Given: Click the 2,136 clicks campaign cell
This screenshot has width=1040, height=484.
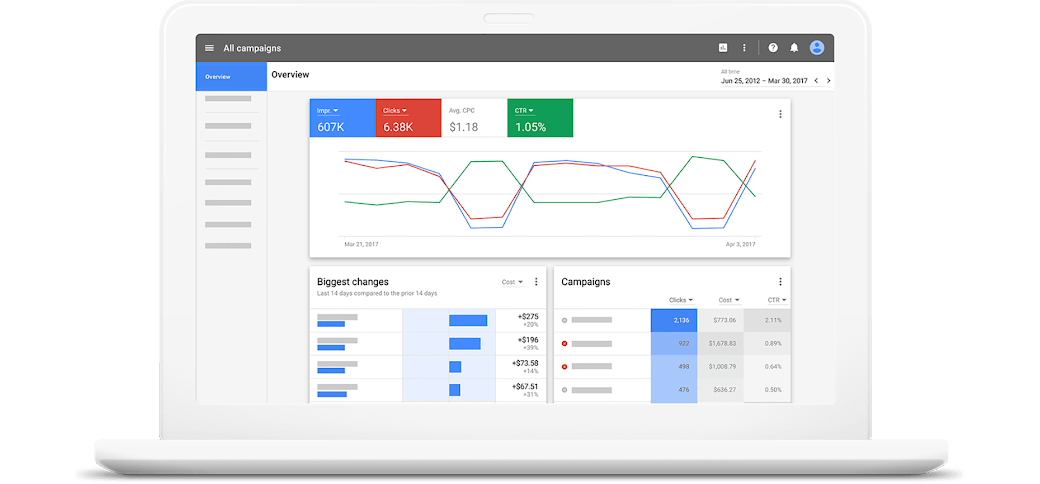Looking at the screenshot, I should coord(674,320).
